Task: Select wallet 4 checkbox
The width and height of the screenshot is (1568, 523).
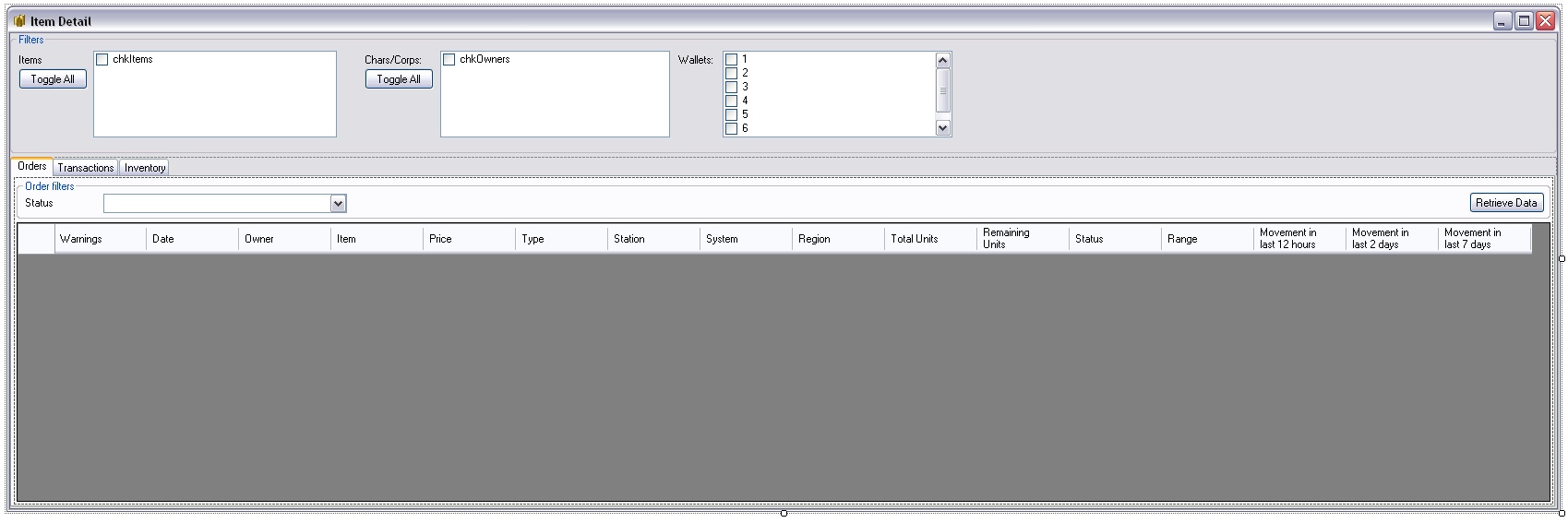Action: click(732, 101)
